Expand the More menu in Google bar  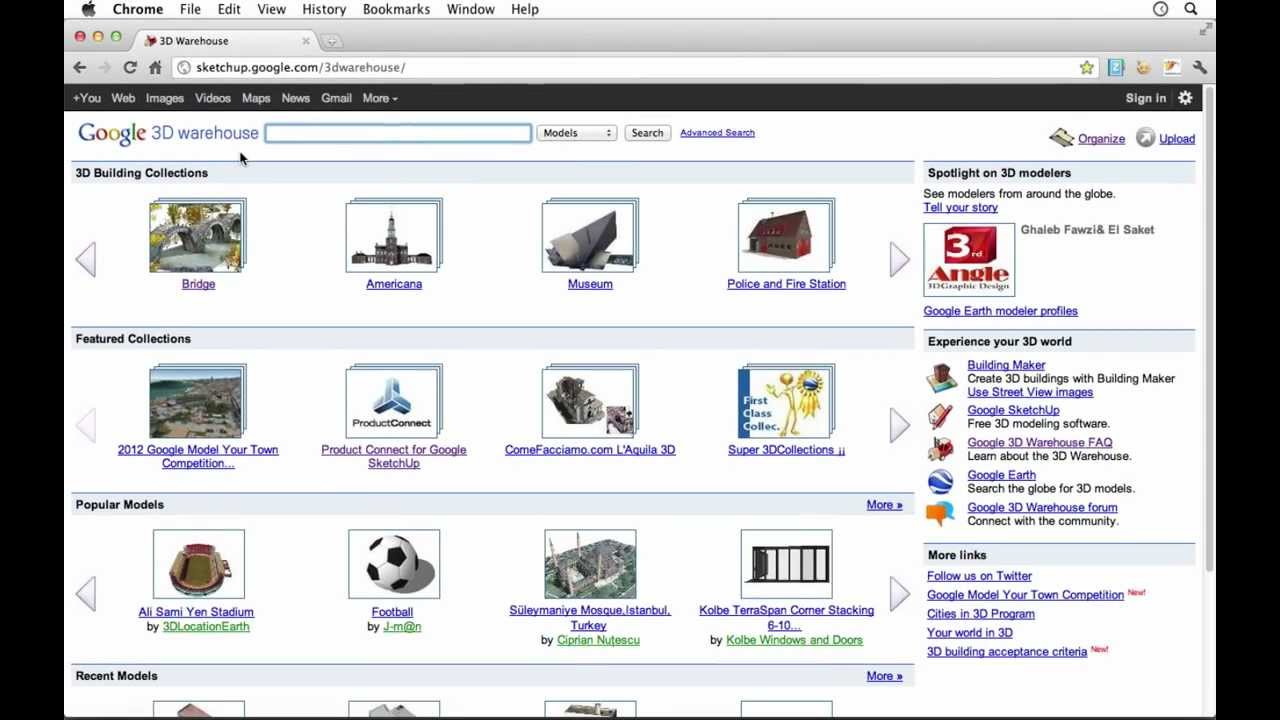click(x=380, y=98)
